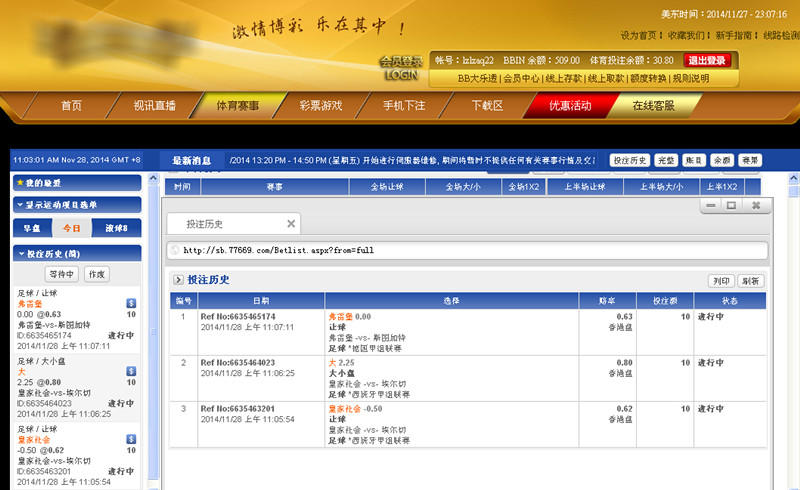Viewport: 800px width, 490px height.
Task: Open the 彩票游戏 navigation item
Action: [321, 106]
